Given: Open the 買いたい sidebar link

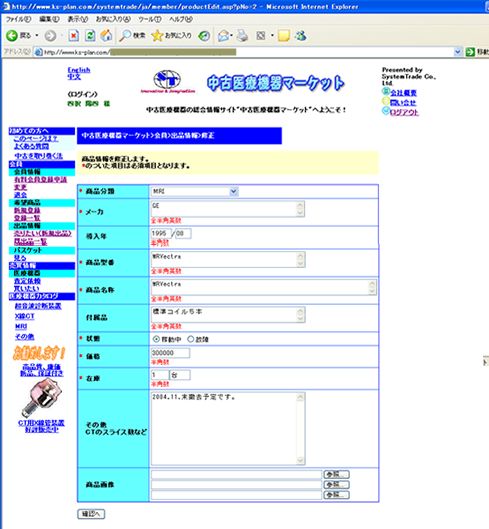Looking at the screenshot, I should [26, 288].
